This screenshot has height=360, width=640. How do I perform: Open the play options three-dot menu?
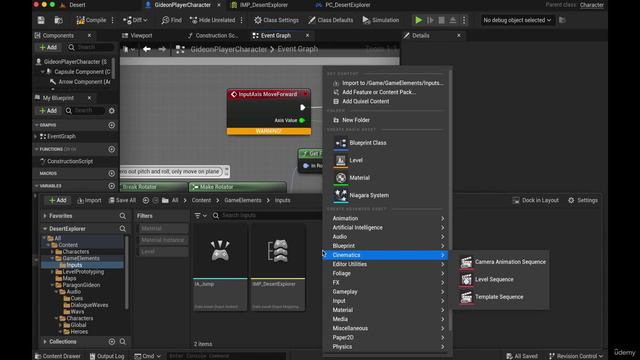point(464,20)
